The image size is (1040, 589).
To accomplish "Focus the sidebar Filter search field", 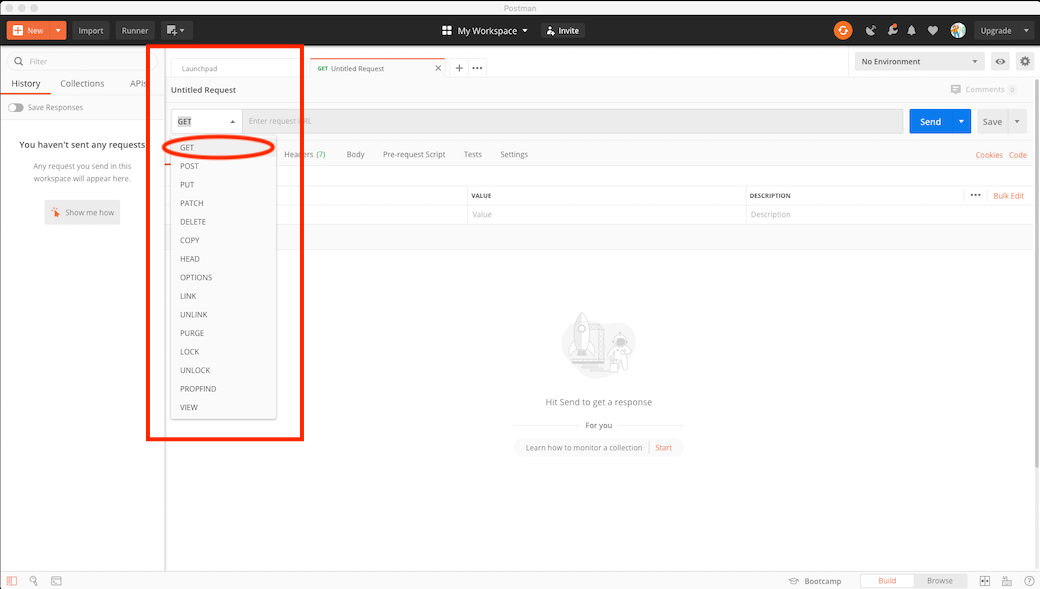I will 83,61.
